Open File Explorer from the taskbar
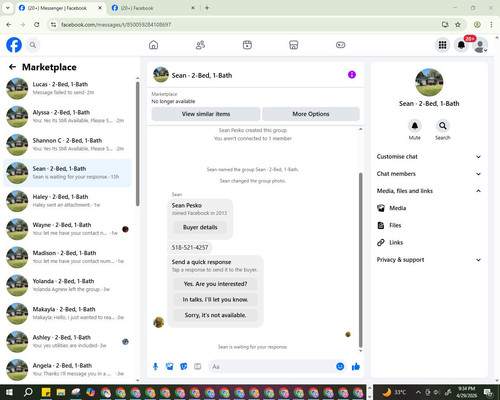Viewport: 500px width, 400px height. pos(61,392)
